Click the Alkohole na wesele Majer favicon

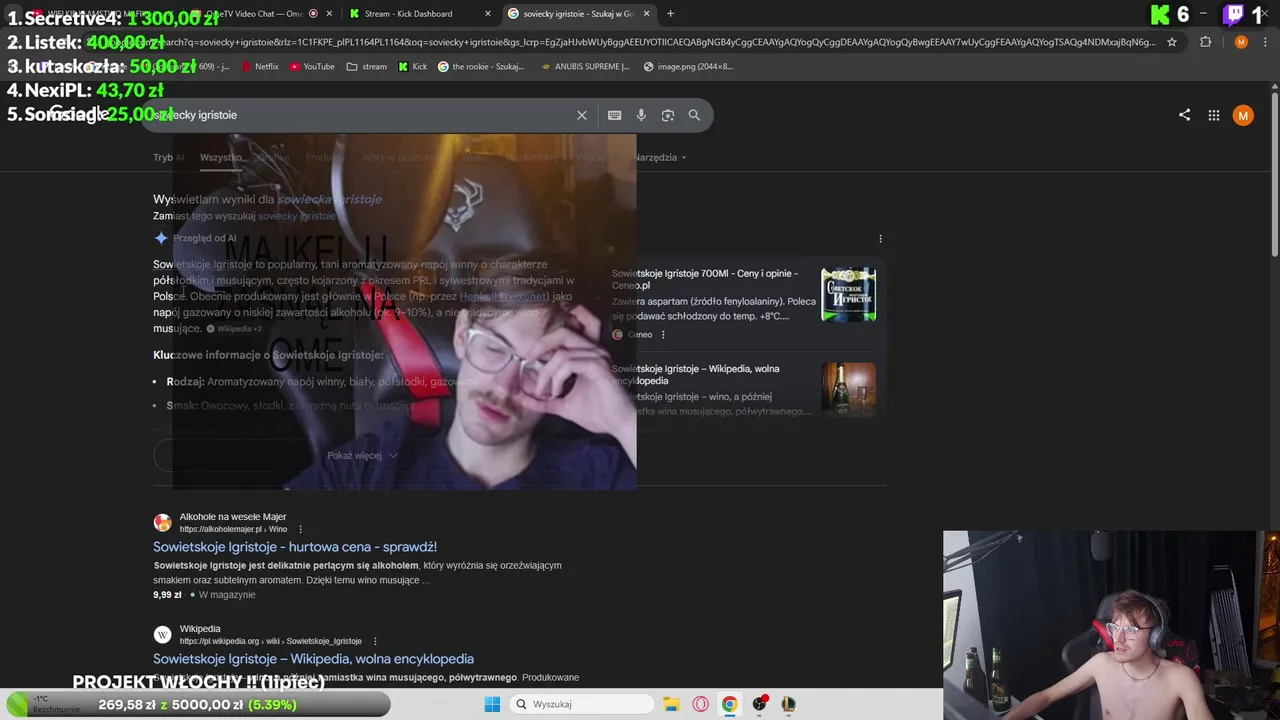pos(162,522)
